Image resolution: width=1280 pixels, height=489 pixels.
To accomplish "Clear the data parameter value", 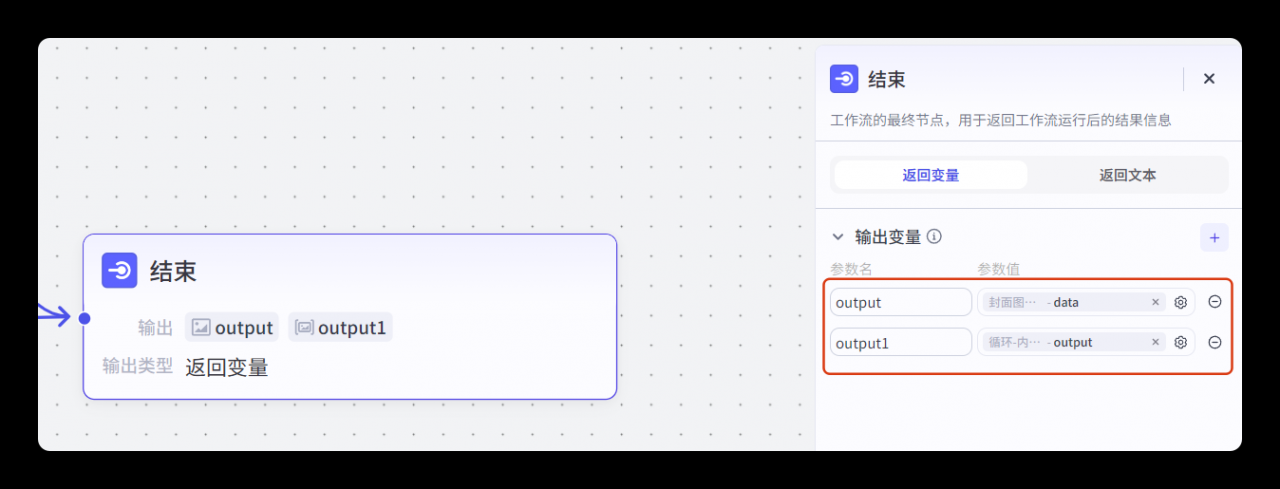I will [x=1155, y=302].
